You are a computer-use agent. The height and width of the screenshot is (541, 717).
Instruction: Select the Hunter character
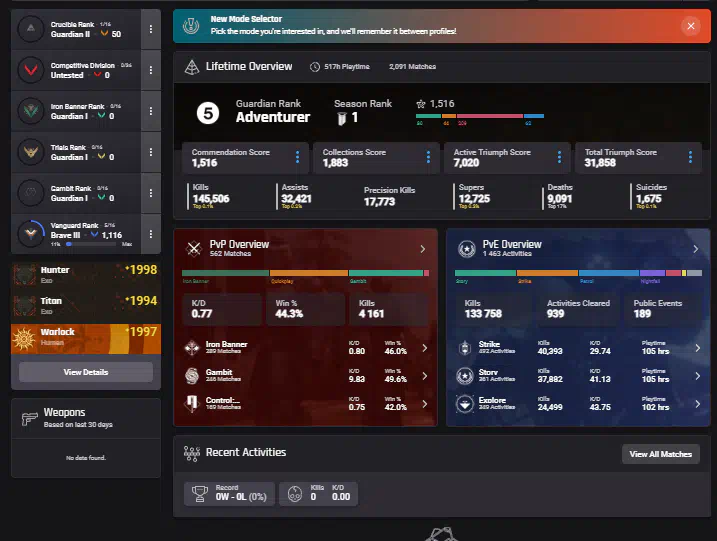coord(86,274)
